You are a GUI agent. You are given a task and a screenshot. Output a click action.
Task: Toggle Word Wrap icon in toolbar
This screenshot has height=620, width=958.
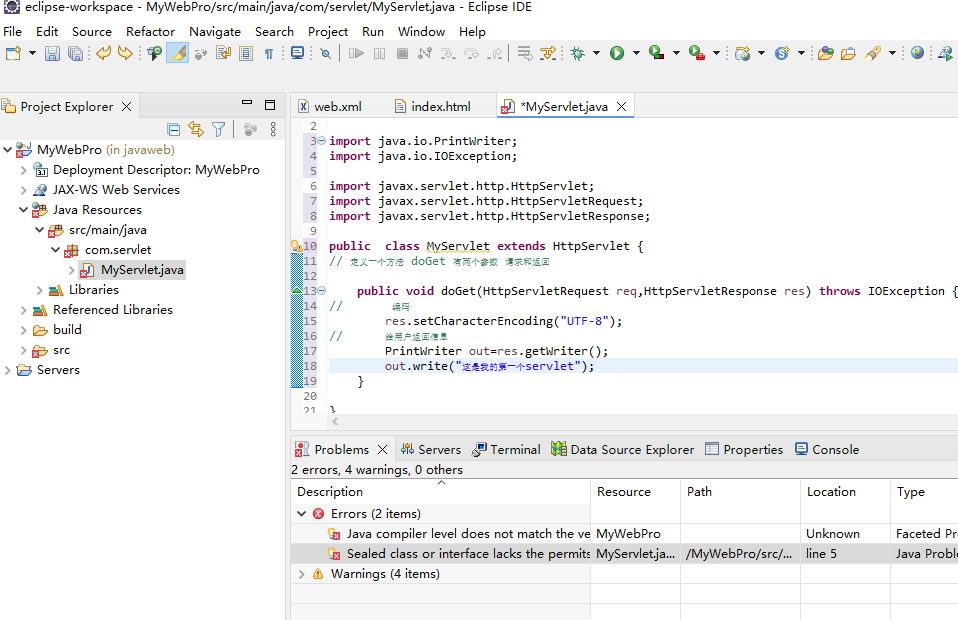click(223, 54)
